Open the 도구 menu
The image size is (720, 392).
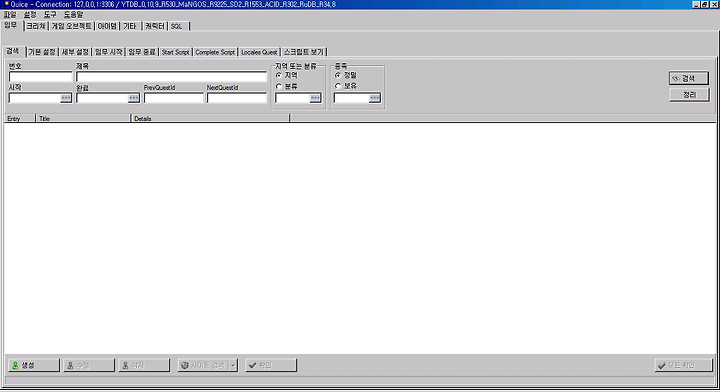50,15
